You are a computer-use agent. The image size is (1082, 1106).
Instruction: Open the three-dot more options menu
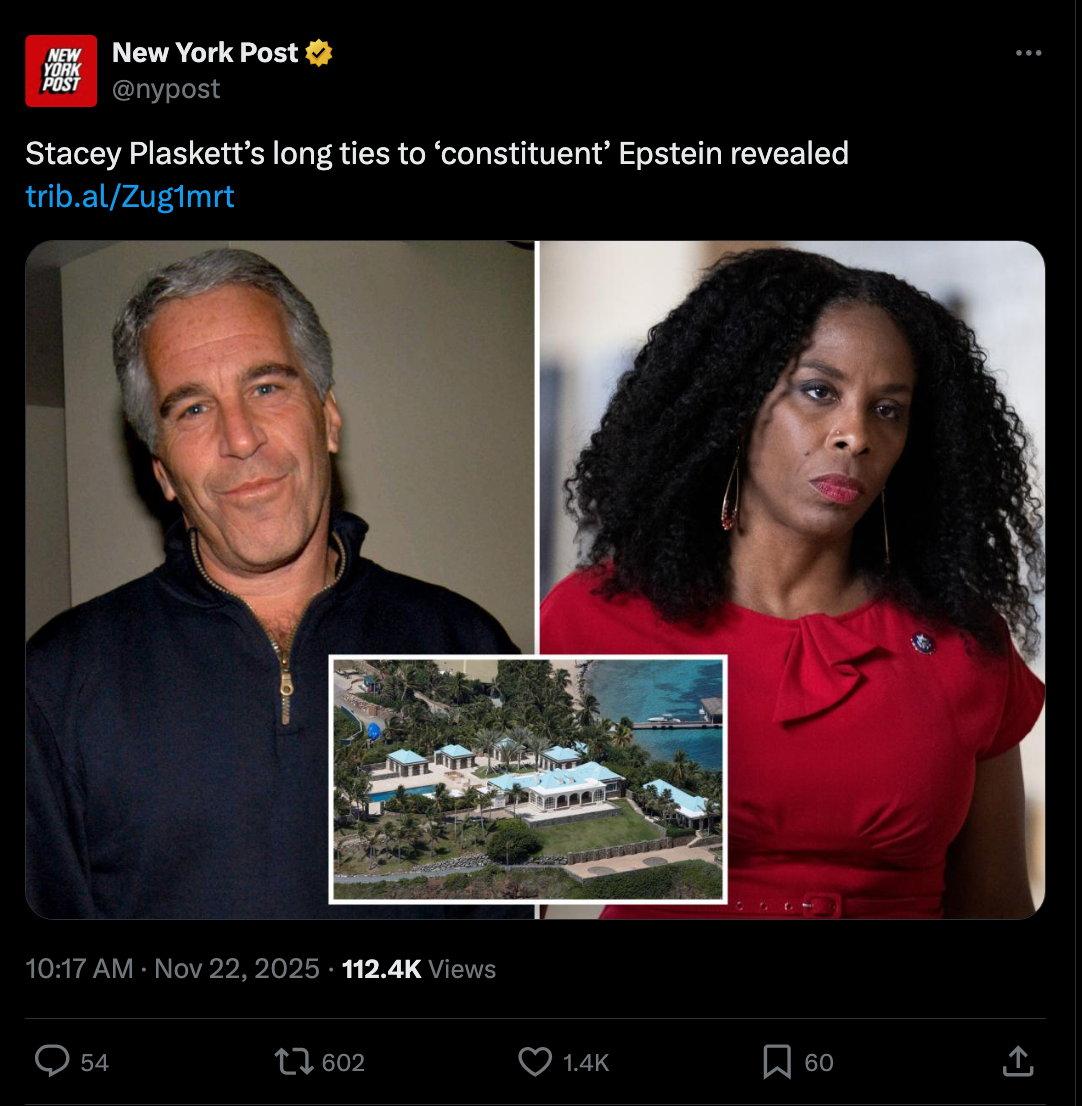1028,53
